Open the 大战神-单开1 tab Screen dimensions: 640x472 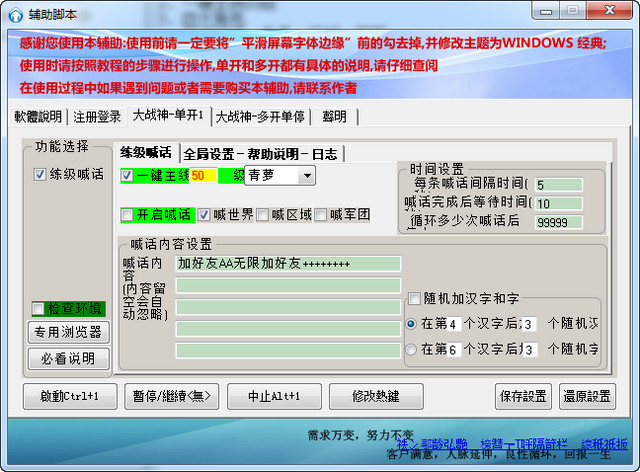169,116
